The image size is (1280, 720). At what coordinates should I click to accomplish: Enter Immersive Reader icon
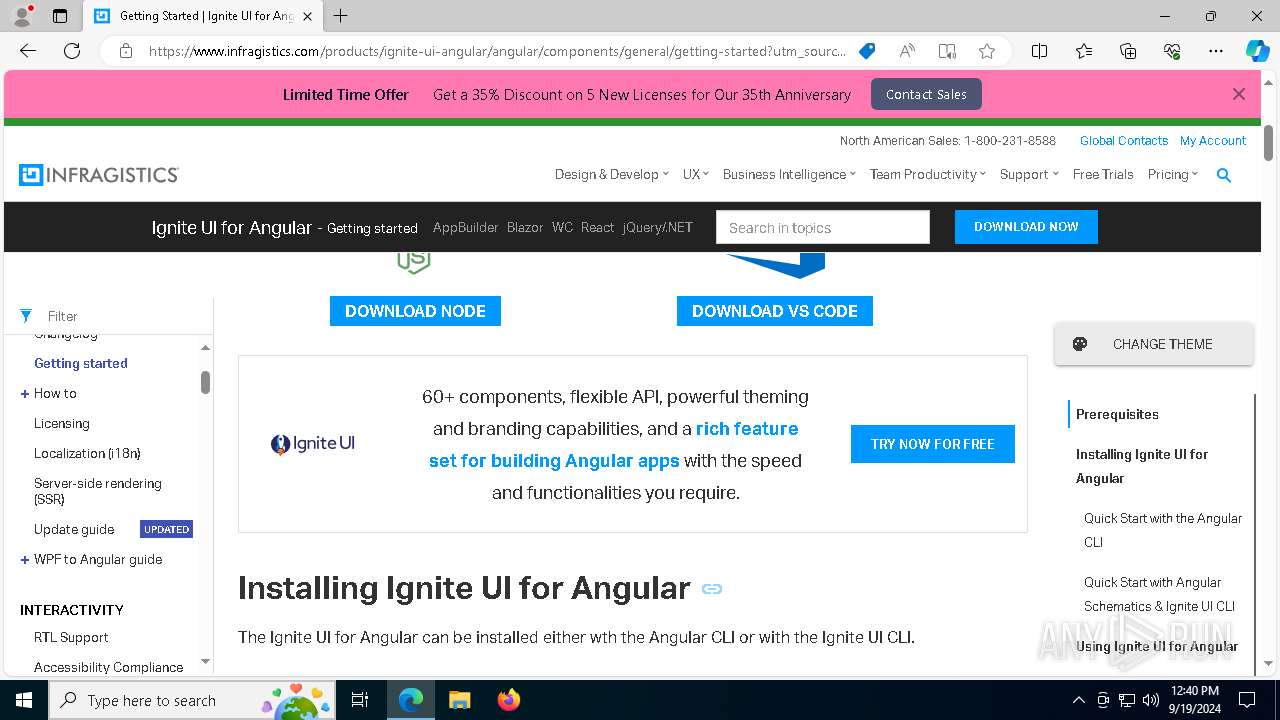pos(947,51)
